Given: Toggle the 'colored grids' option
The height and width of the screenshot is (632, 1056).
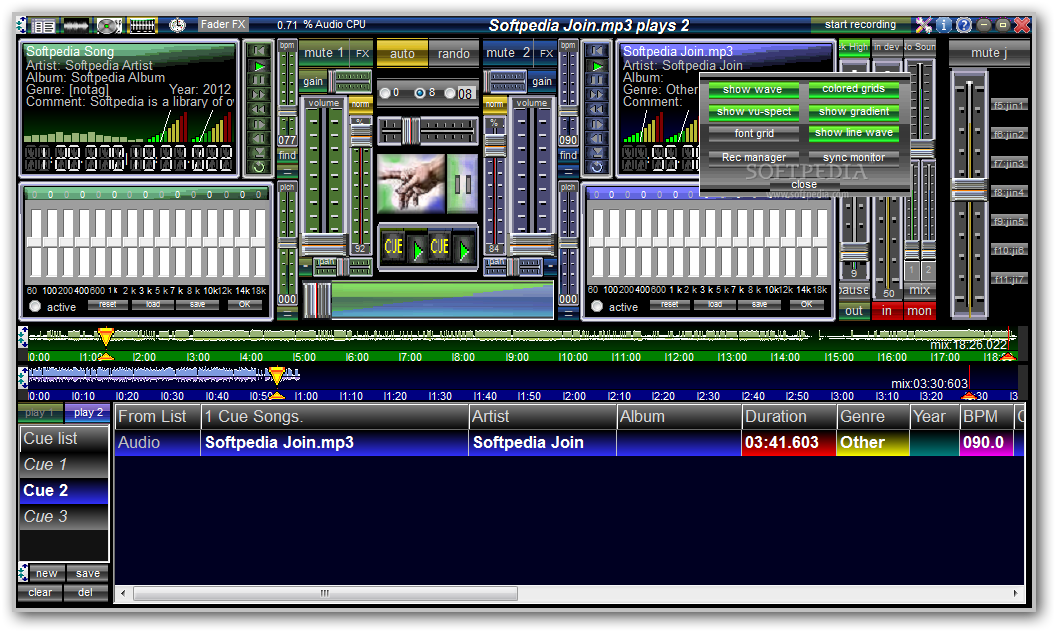Looking at the screenshot, I should (853, 89).
